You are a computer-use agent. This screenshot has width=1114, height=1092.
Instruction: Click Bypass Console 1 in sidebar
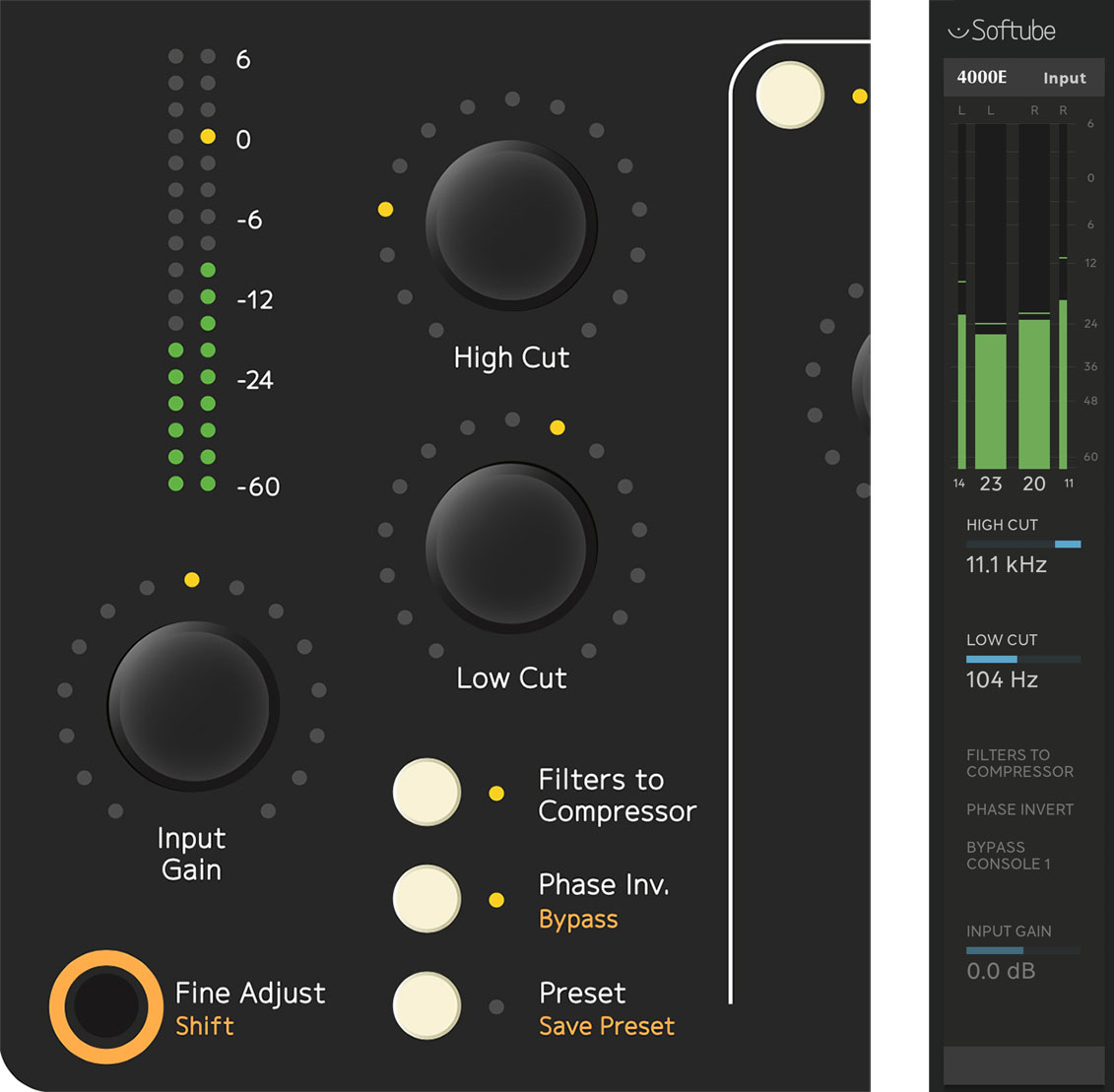1008,856
